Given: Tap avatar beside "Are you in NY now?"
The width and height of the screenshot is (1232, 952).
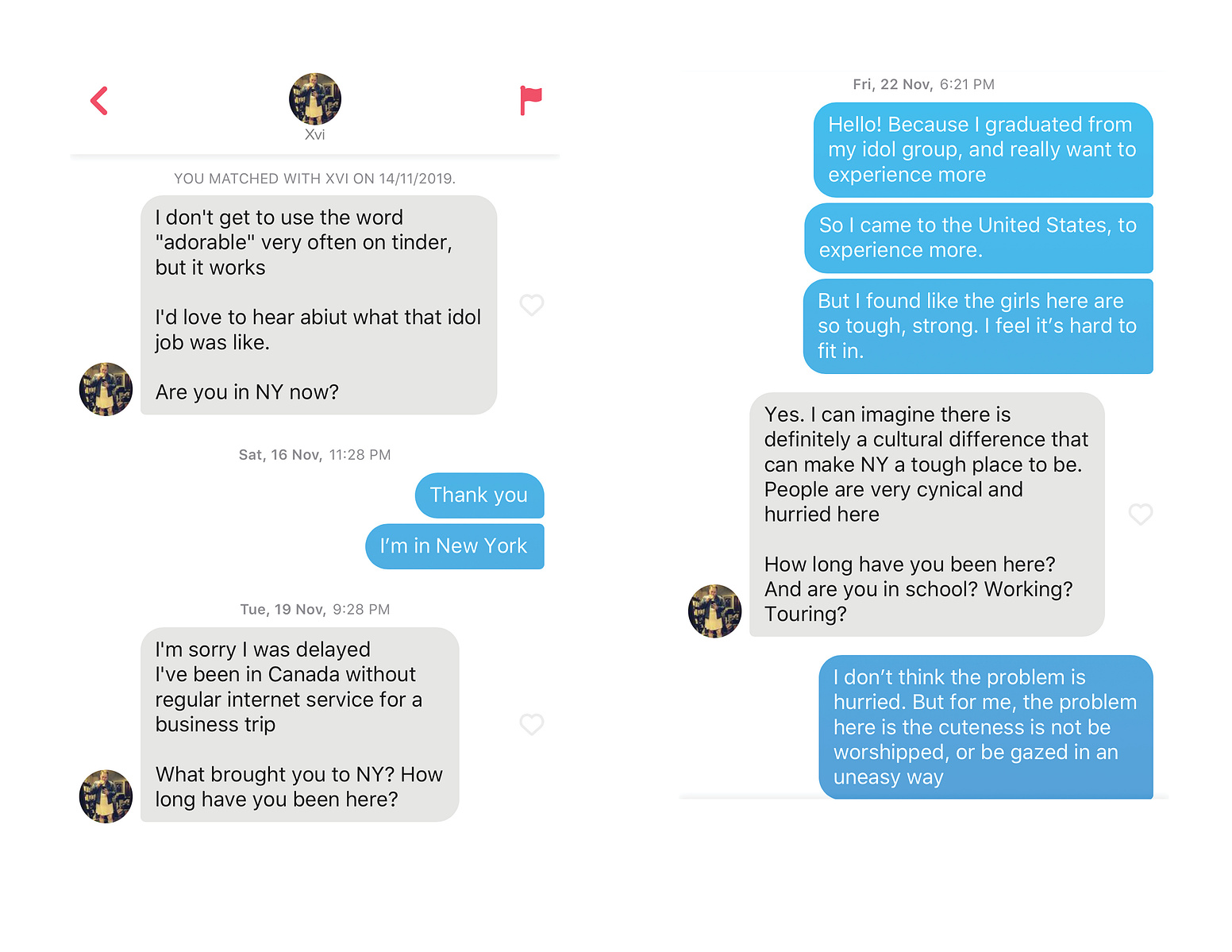Looking at the screenshot, I should coord(106,389).
